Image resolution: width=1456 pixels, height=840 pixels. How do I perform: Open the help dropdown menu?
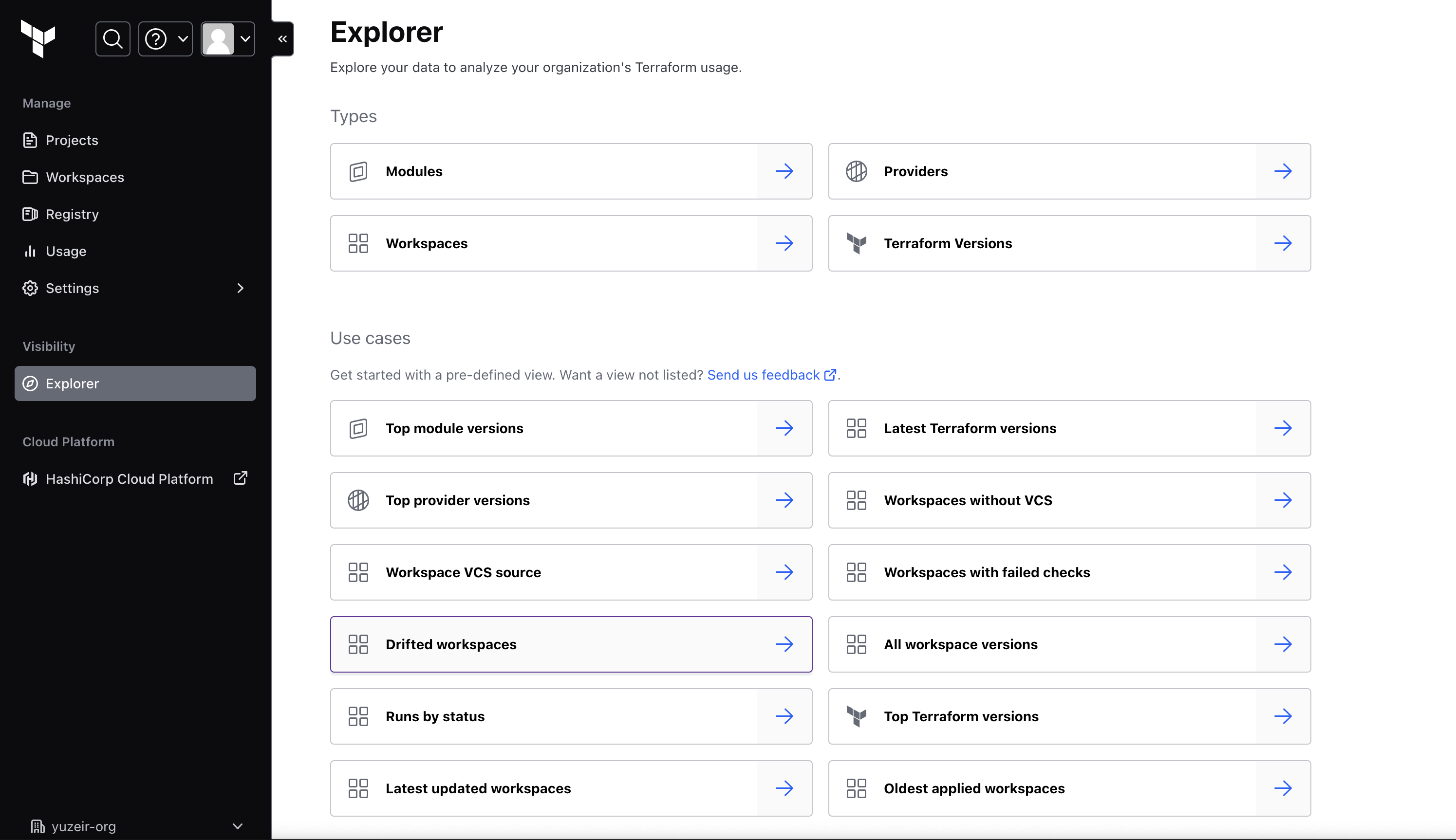166,38
